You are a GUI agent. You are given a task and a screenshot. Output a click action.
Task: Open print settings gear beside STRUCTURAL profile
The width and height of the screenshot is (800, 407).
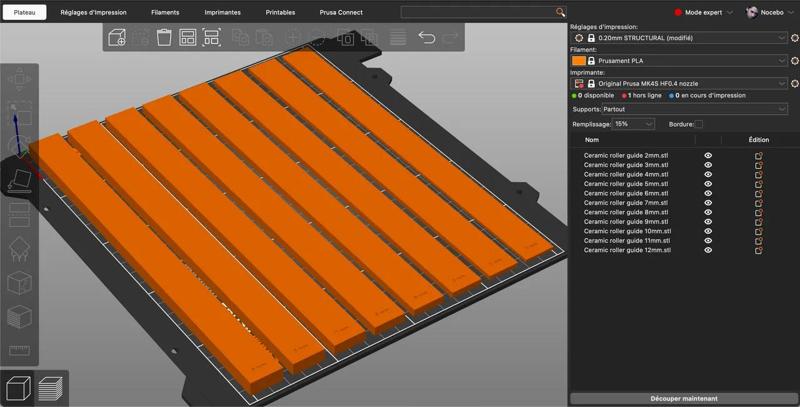pos(794,38)
